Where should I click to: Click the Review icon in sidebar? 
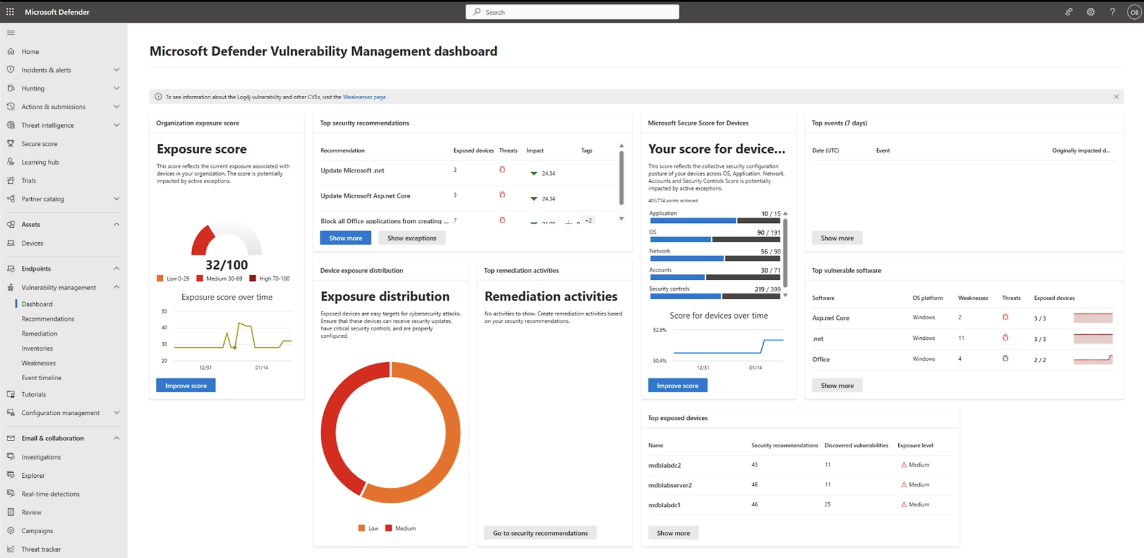tap(10, 512)
